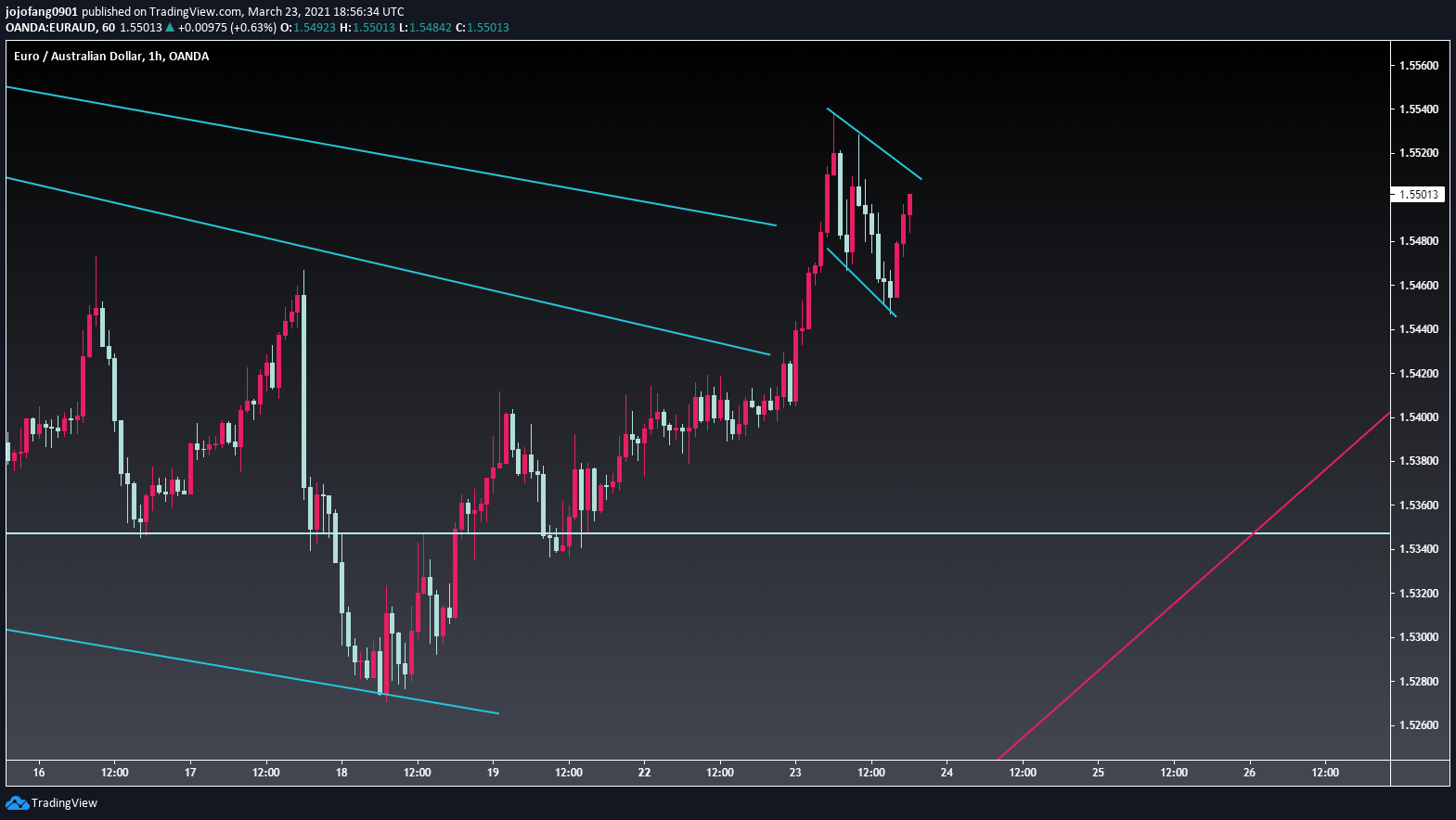Click the TradingView wordmark at bottom-left
This screenshot has height=820, width=1456.
(64, 802)
